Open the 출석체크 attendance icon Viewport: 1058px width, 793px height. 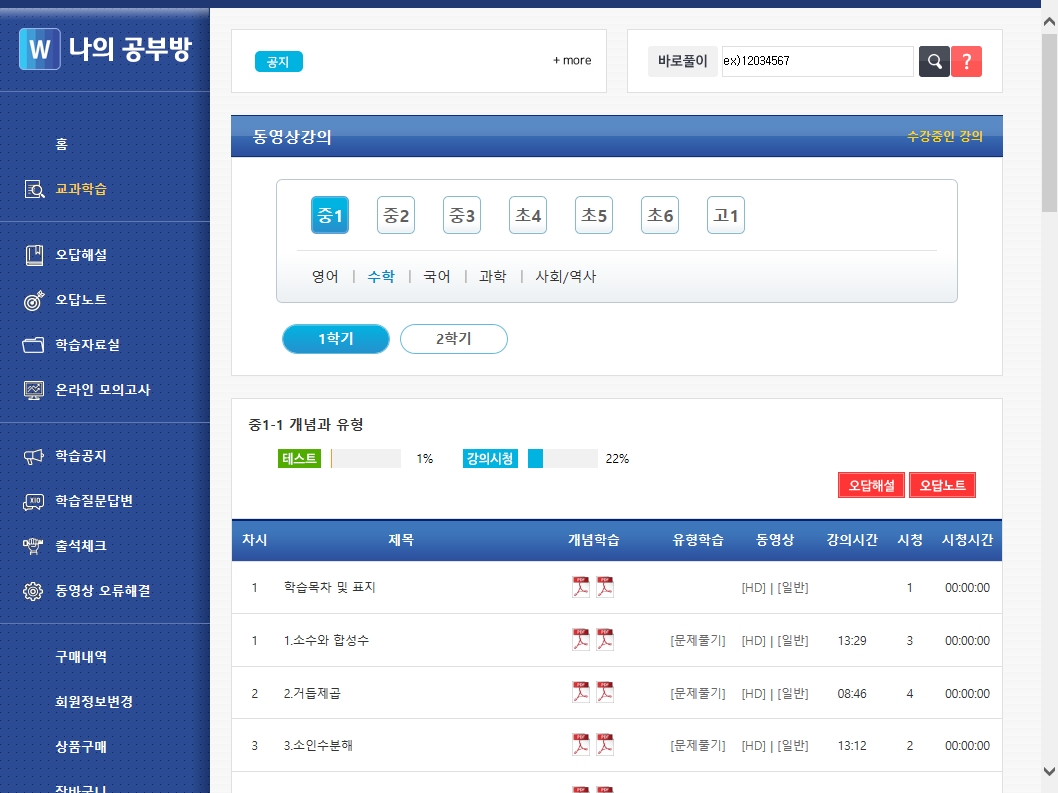(35, 545)
